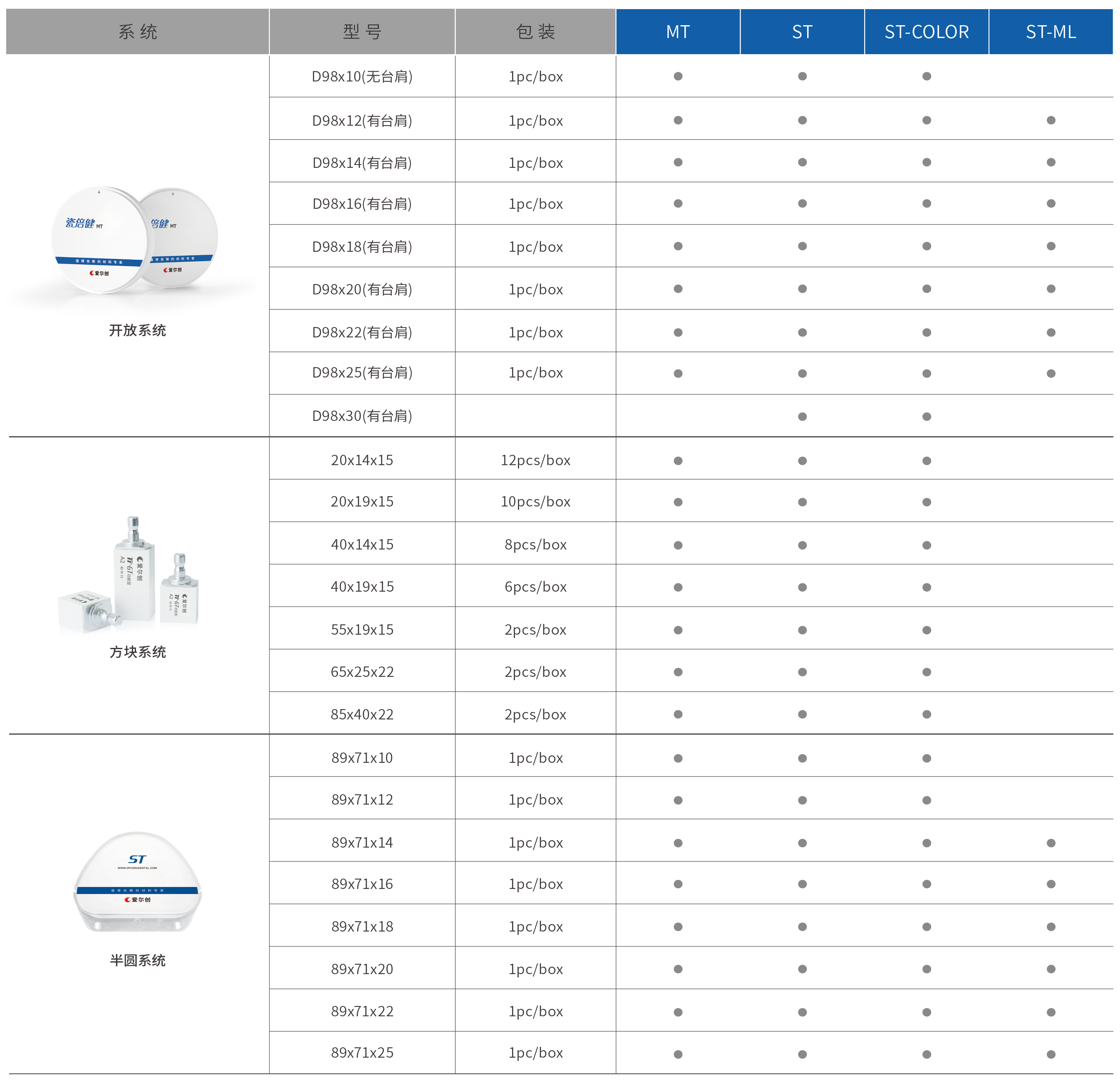
Task: Click the 开放系统 disc product image
Action: [x=135, y=240]
